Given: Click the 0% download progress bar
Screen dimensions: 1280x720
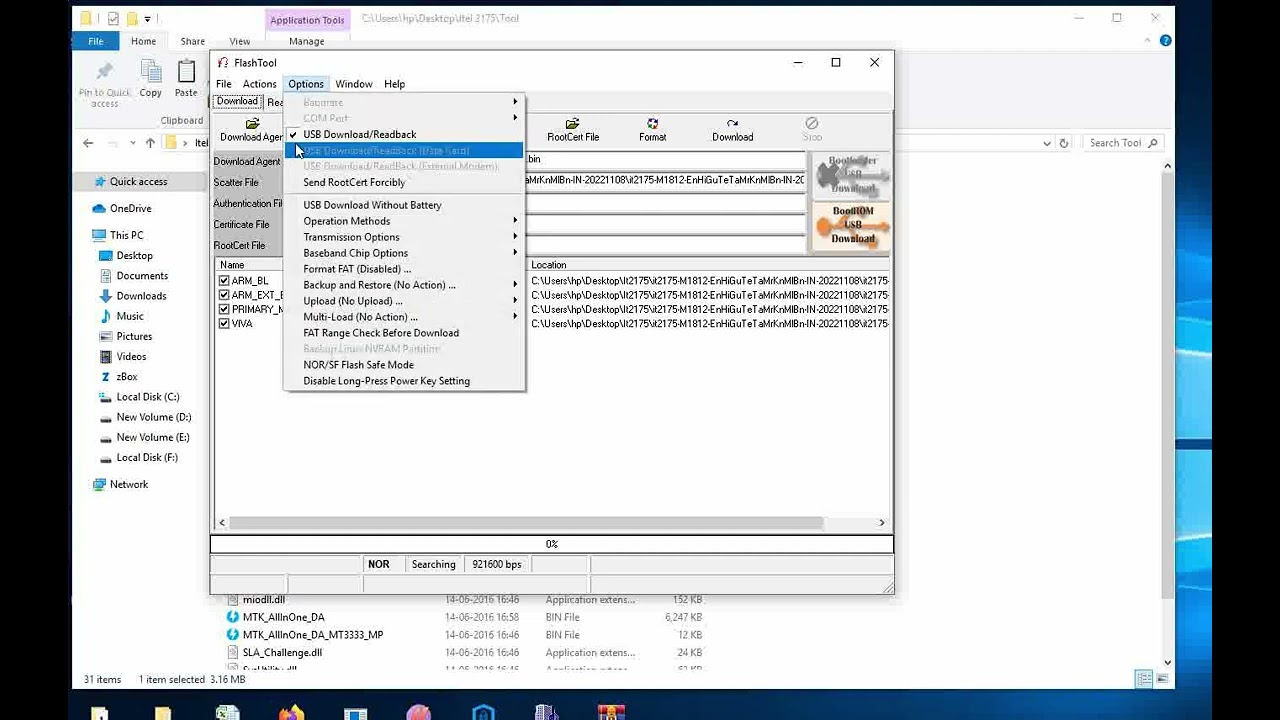Looking at the screenshot, I should (x=551, y=544).
